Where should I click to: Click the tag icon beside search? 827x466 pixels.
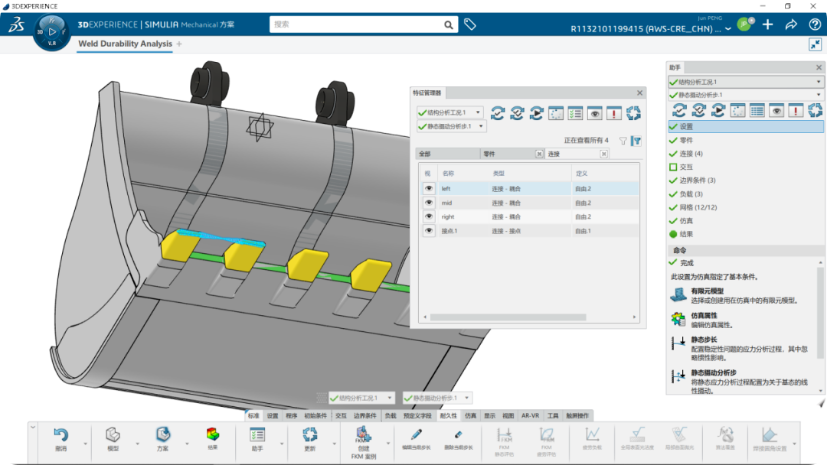tap(470, 24)
